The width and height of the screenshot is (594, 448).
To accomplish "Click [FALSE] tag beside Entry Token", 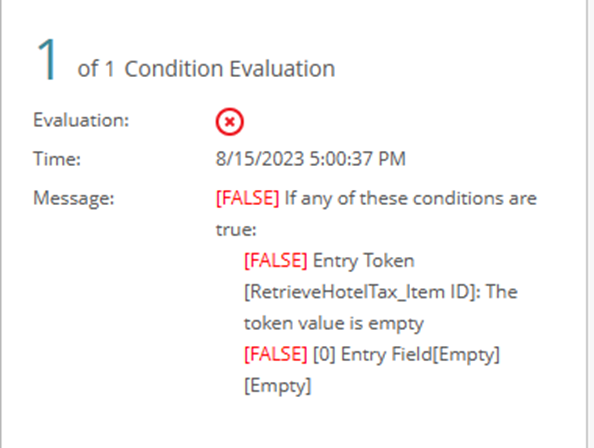I will coord(276,261).
